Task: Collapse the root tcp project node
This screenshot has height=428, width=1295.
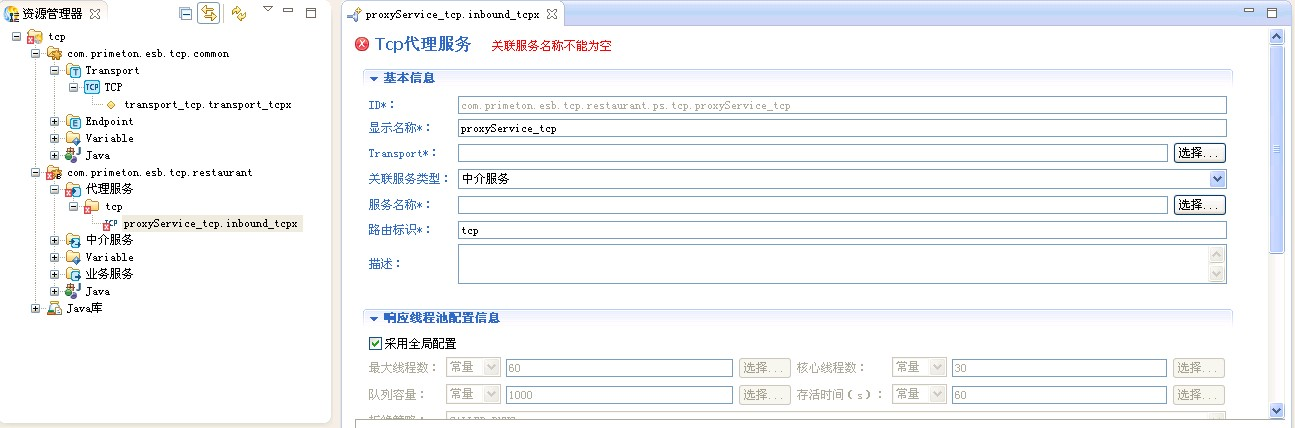Action: (17, 37)
